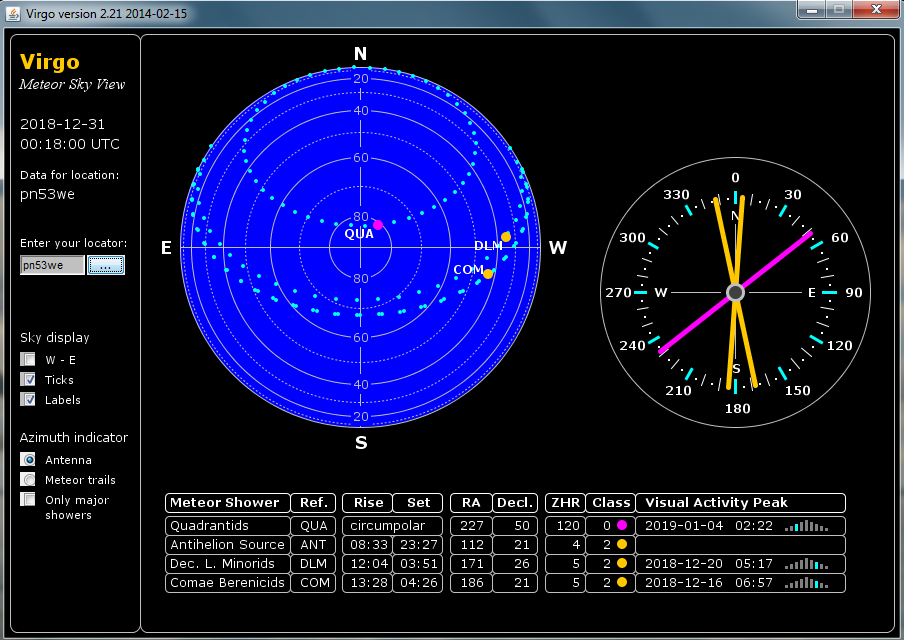
Task: Click the 23:27 set time cell
Action: tap(418, 545)
